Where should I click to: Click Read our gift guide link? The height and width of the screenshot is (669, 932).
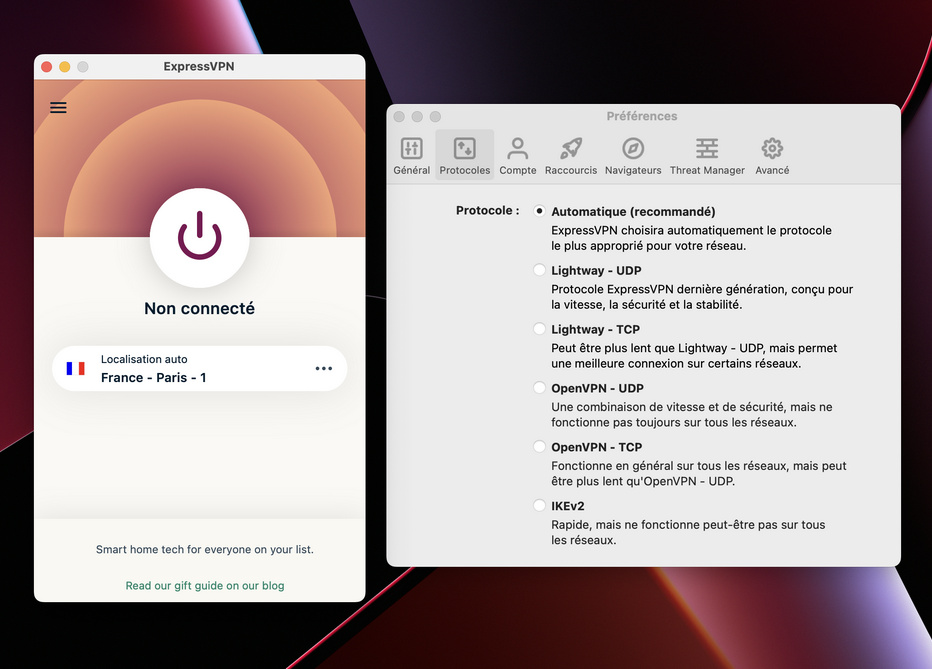coord(204,586)
